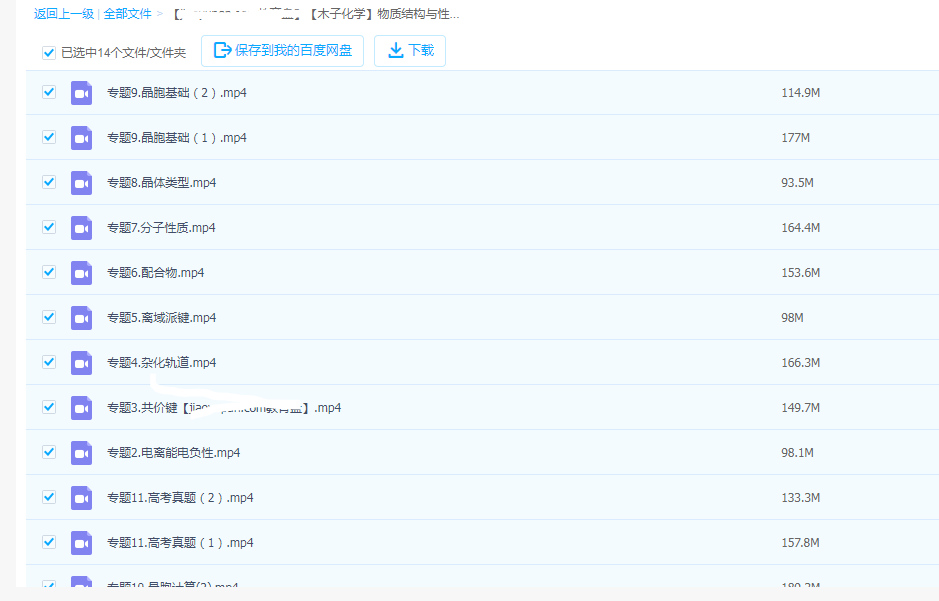Click video icon for 专题5.离域派键.mp4
This screenshot has height=601, width=939.
81,318
